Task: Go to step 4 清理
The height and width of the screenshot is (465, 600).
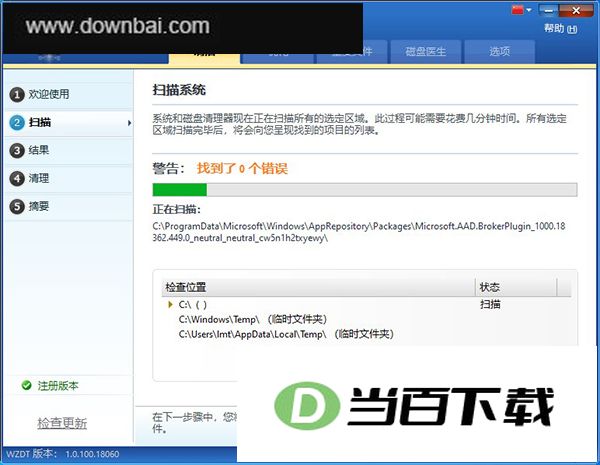Action: pyautogui.click(x=69, y=178)
